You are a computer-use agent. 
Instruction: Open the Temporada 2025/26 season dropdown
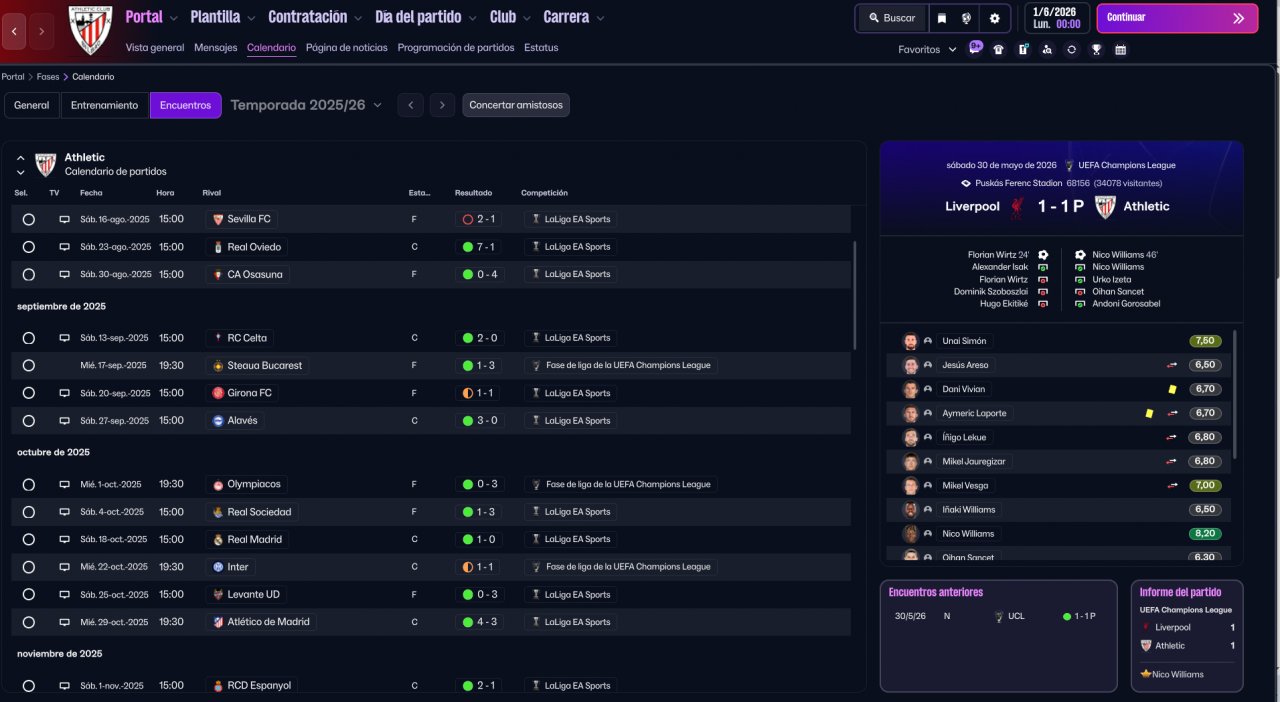click(x=306, y=105)
